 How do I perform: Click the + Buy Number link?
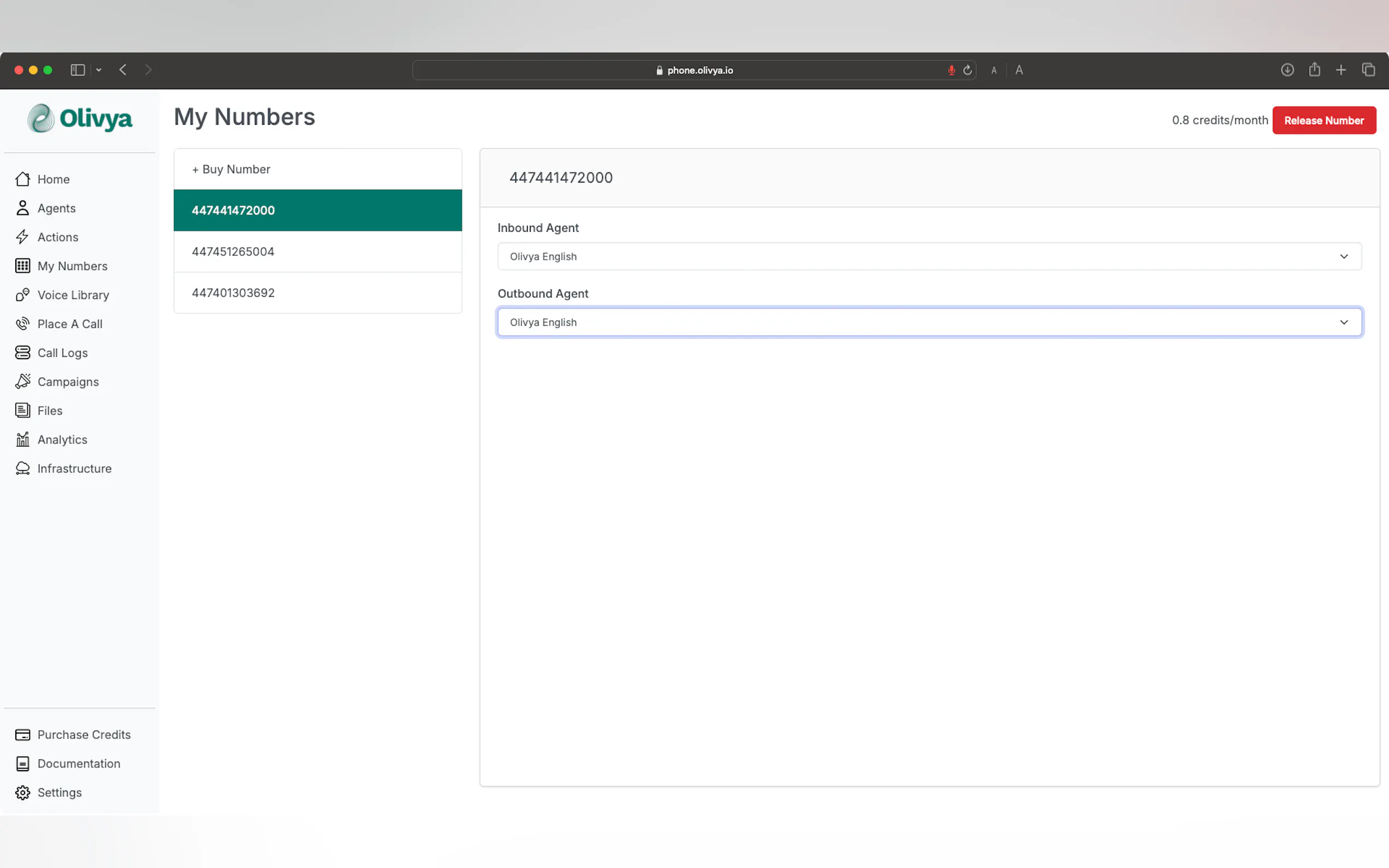231,169
